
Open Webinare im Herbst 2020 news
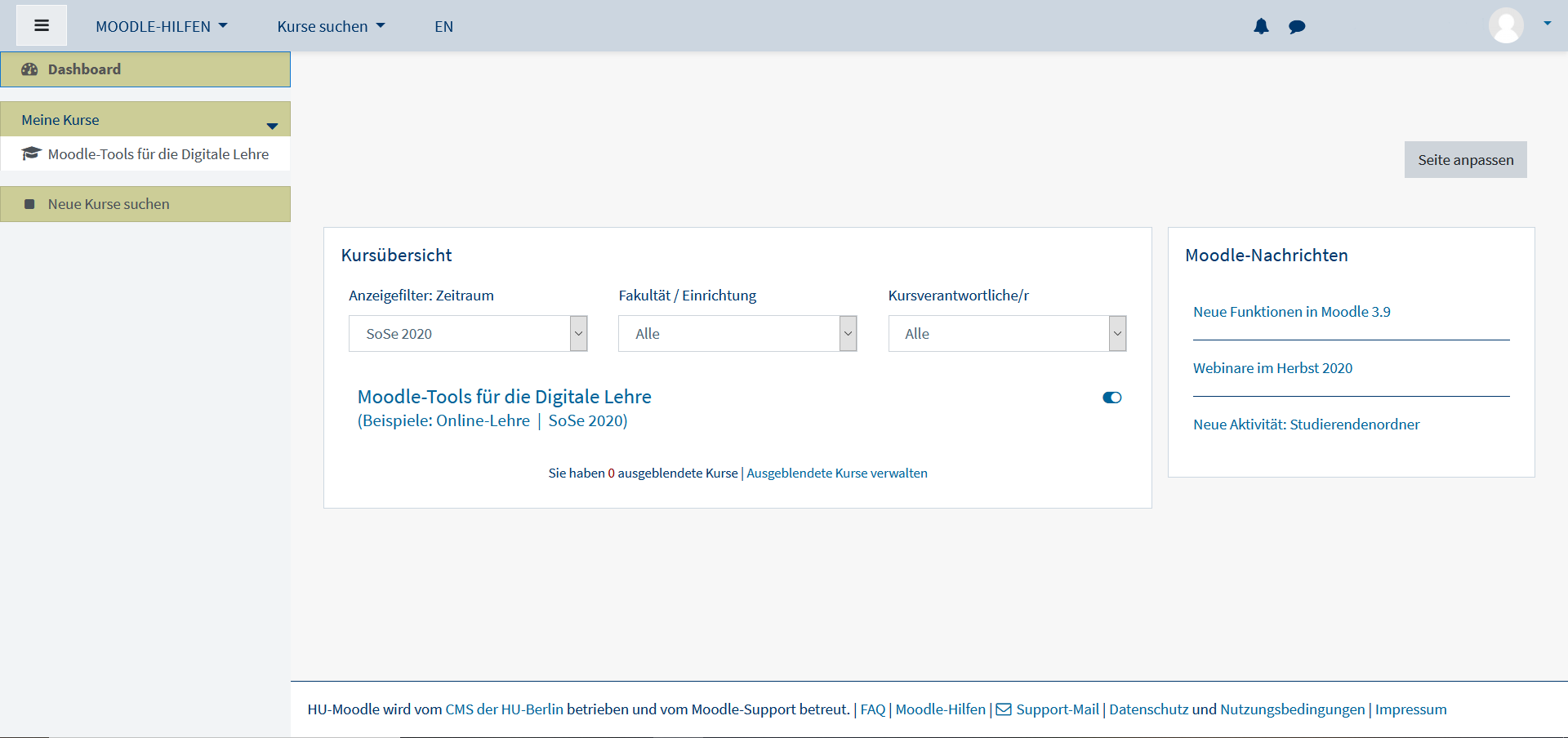[x=1272, y=368]
